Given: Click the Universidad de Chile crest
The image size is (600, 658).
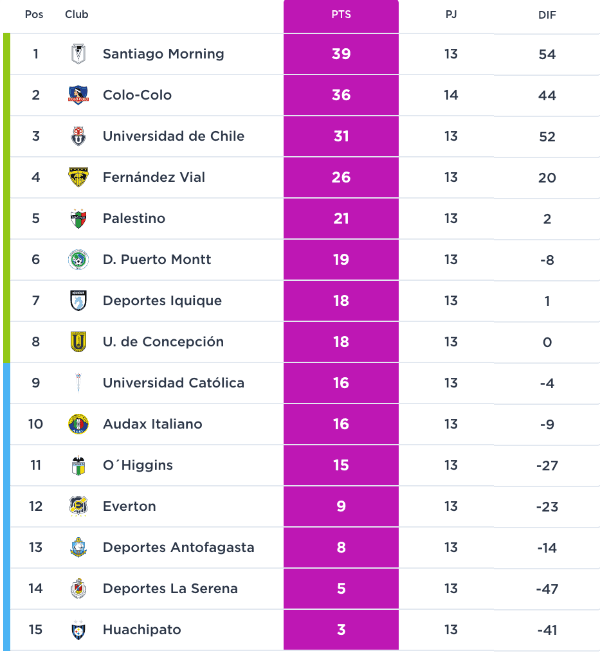Looking at the screenshot, I should click(78, 136).
